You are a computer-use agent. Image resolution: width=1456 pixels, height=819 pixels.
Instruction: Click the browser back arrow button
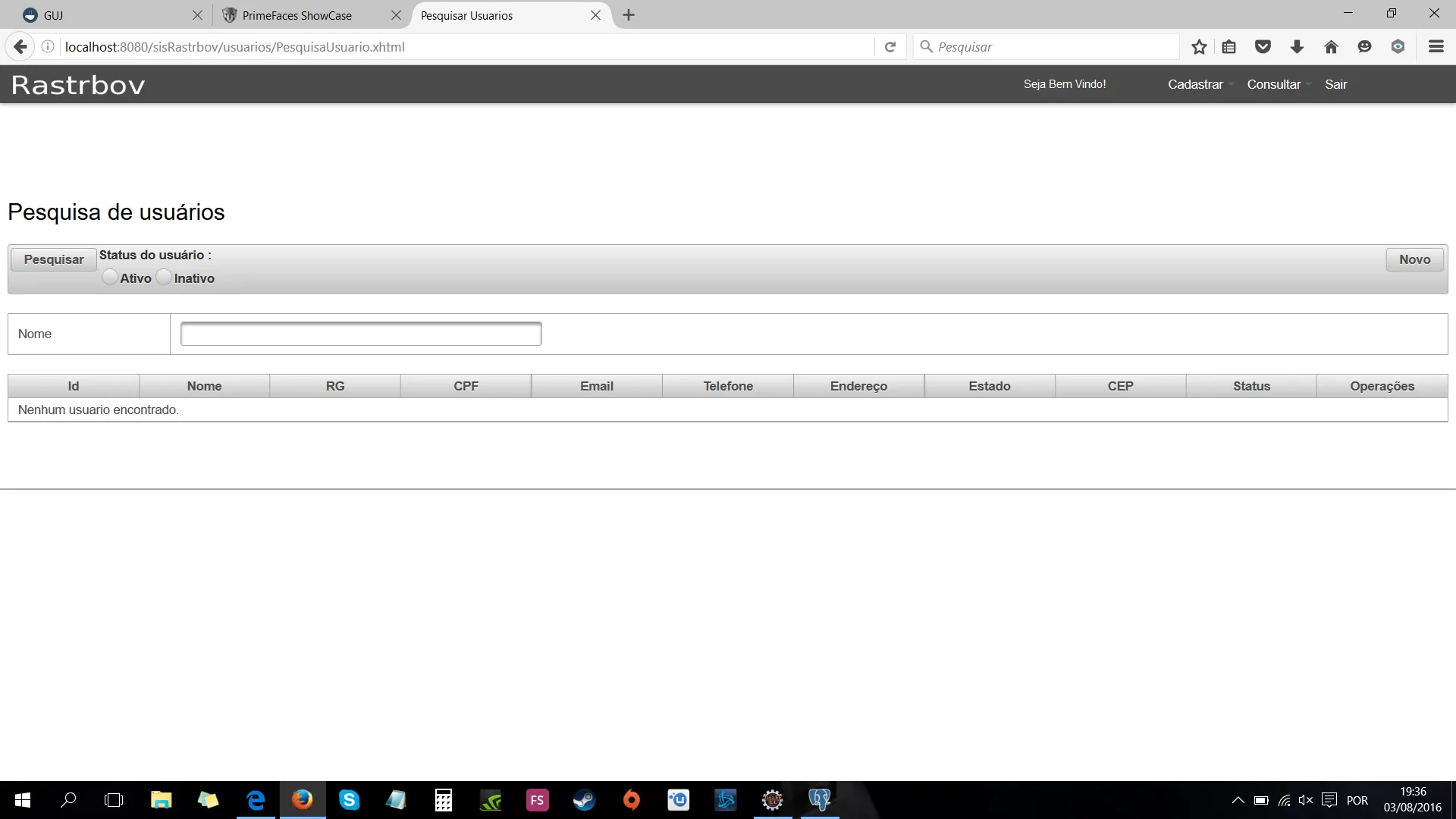[20, 47]
